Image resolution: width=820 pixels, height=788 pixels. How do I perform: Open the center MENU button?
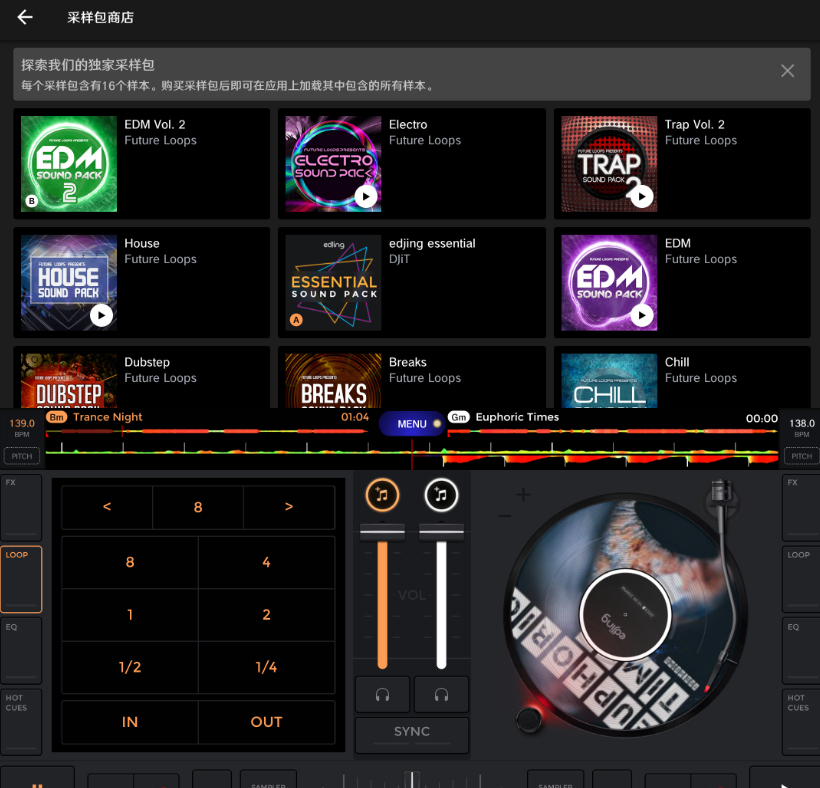pyautogui.click(x=412, y=424)
